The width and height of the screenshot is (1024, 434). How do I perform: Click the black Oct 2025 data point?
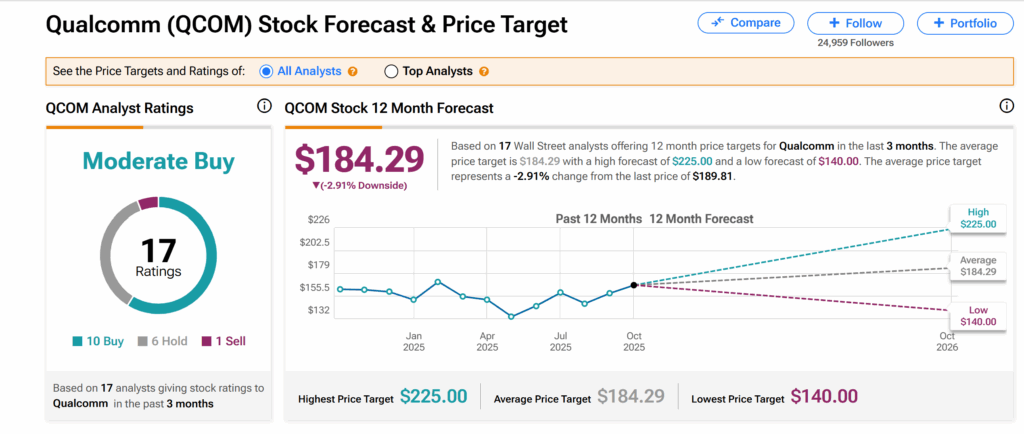coord(634,285)
